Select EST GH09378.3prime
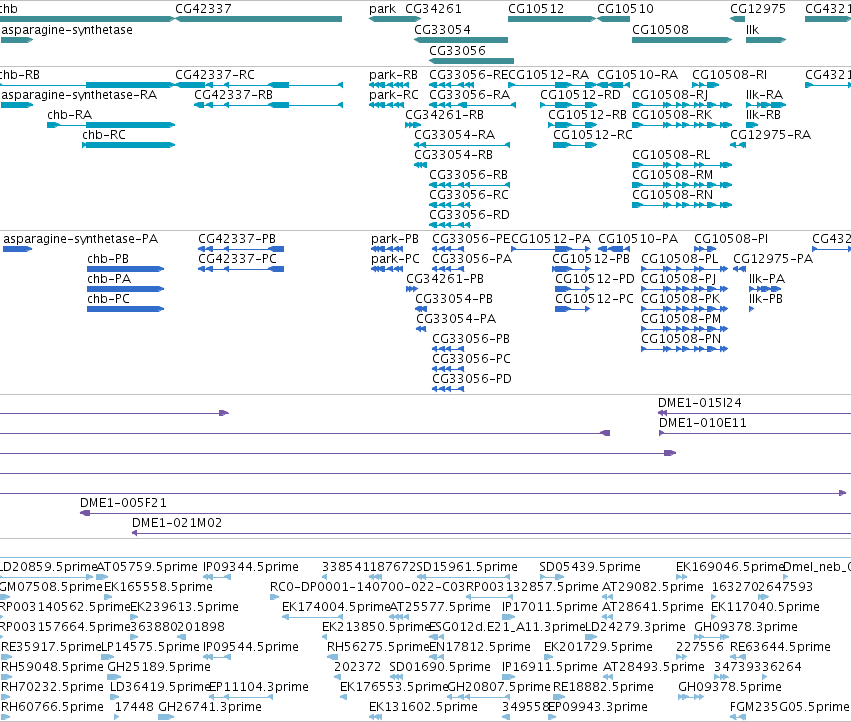 (x=746, y=627)
